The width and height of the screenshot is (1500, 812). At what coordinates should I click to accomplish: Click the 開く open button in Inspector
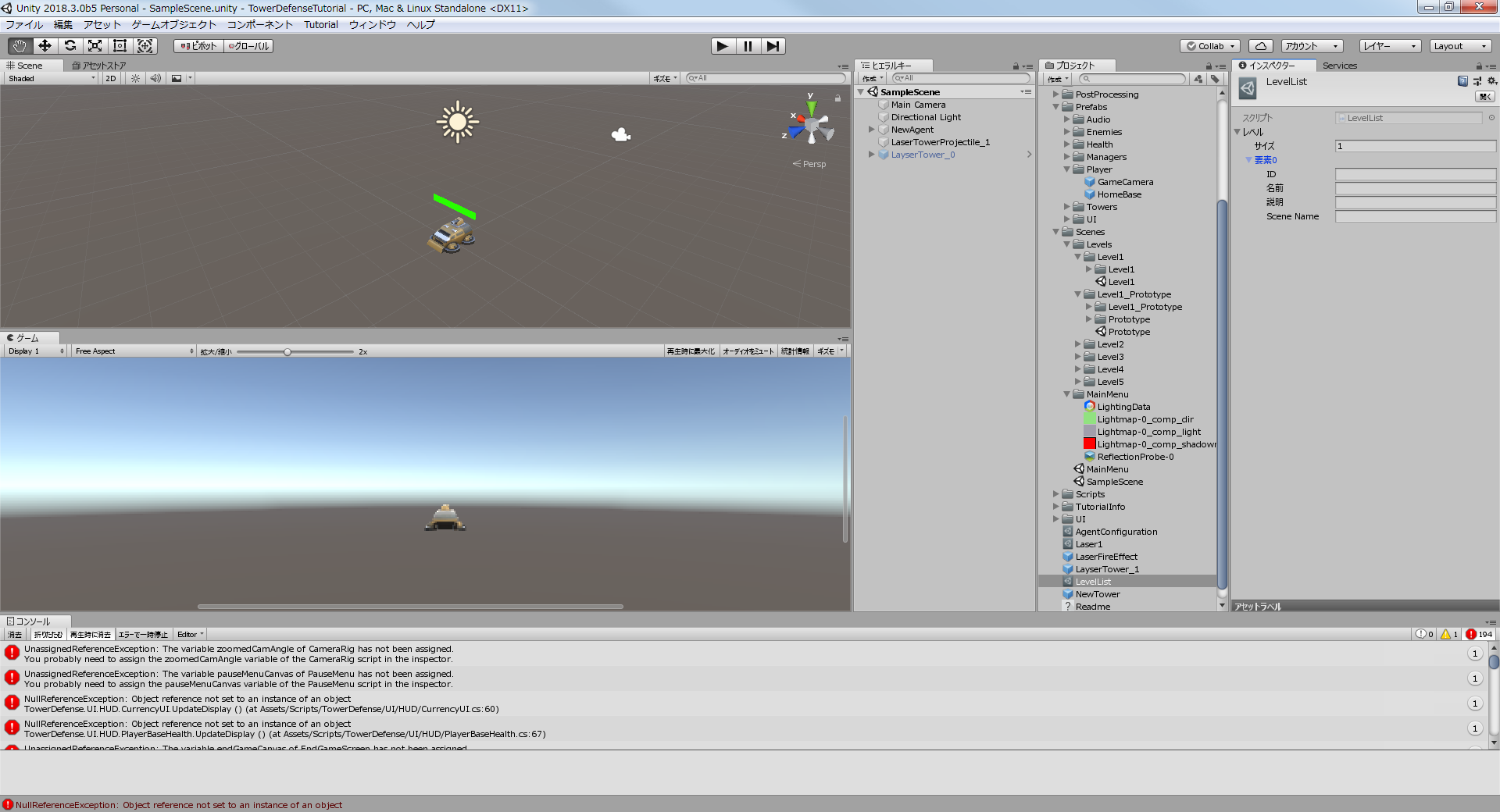pyautogui.click(x=1485, y=97)
